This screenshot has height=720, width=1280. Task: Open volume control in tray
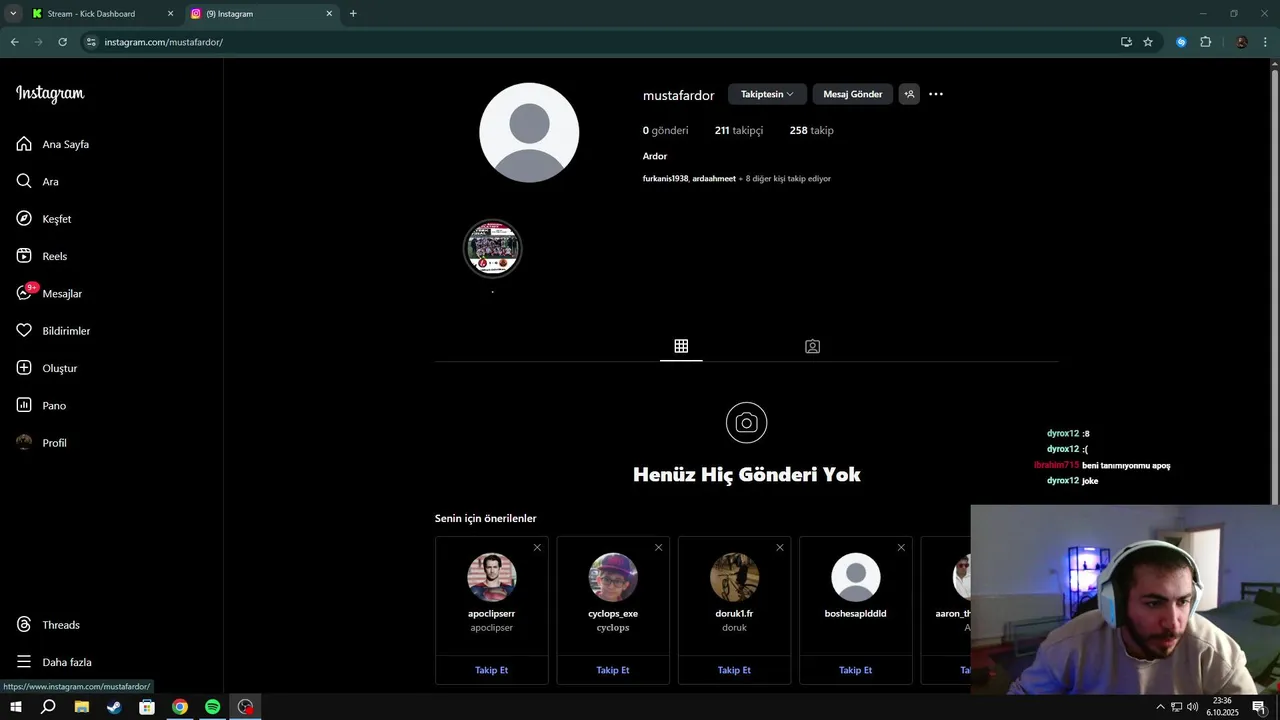coord(1192,707)
